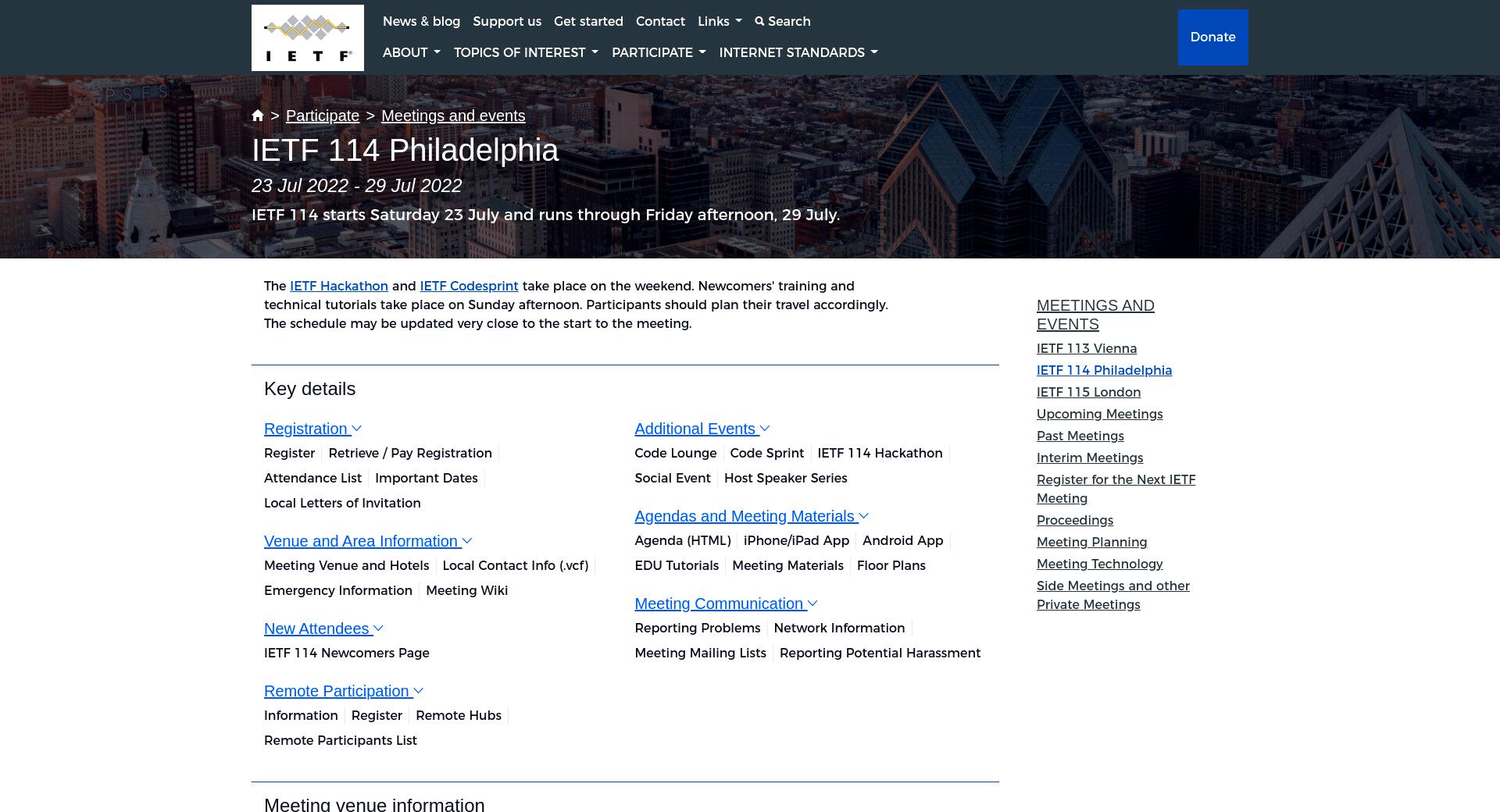Open the Attendance List
The width and height of the screenshot is (1500, 812).
pyautogui.click(x=312, y=478)
